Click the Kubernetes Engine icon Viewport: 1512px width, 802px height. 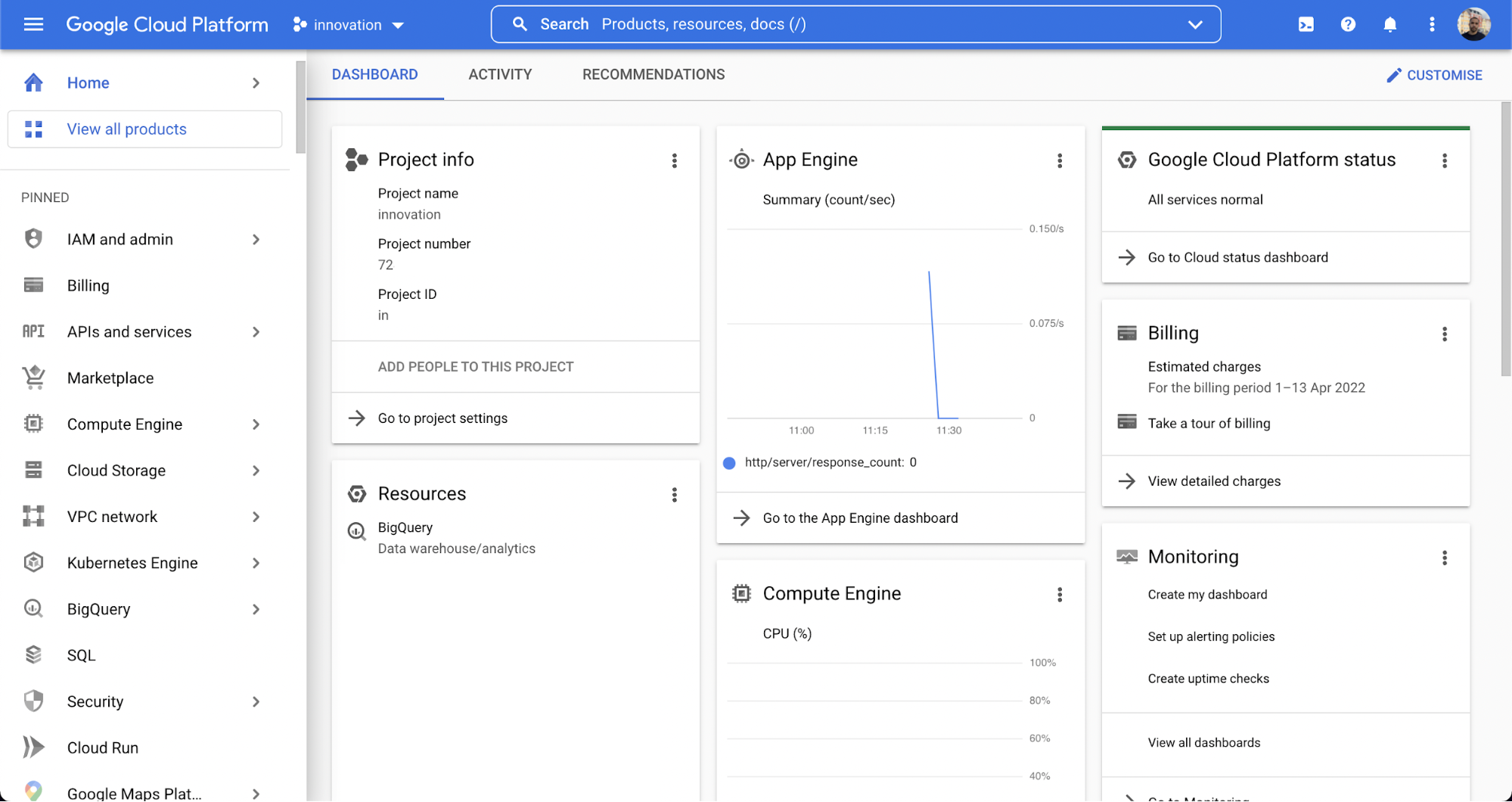pos(33,562)
